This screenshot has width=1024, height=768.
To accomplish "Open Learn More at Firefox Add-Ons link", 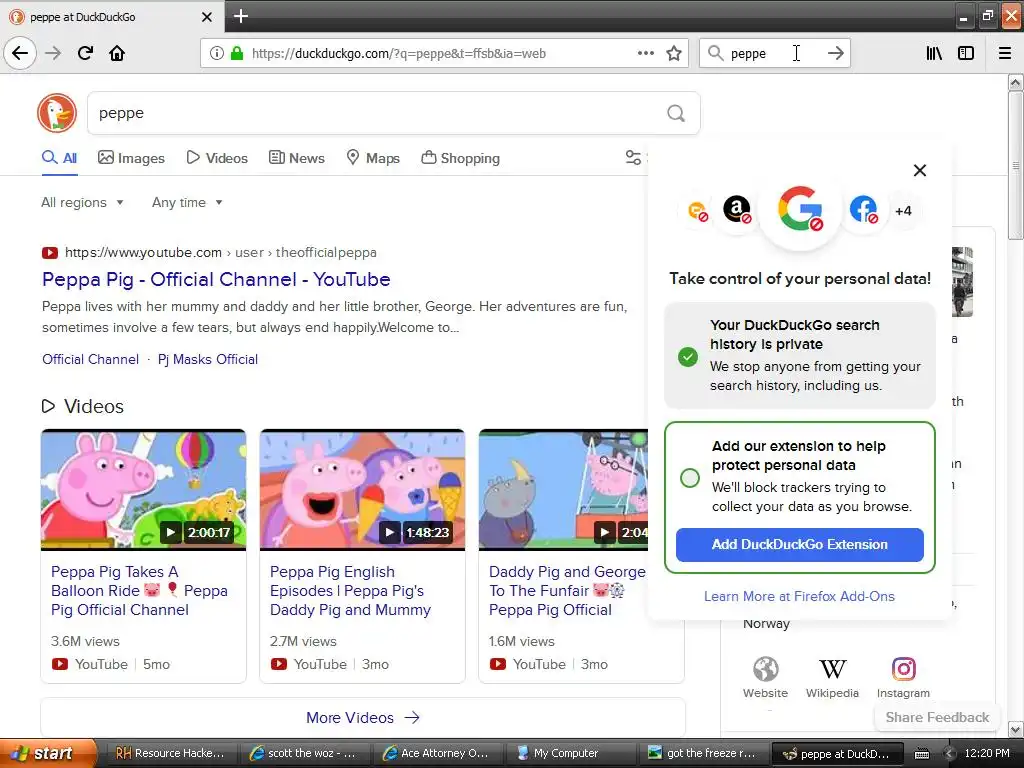I will coord(799,596).
